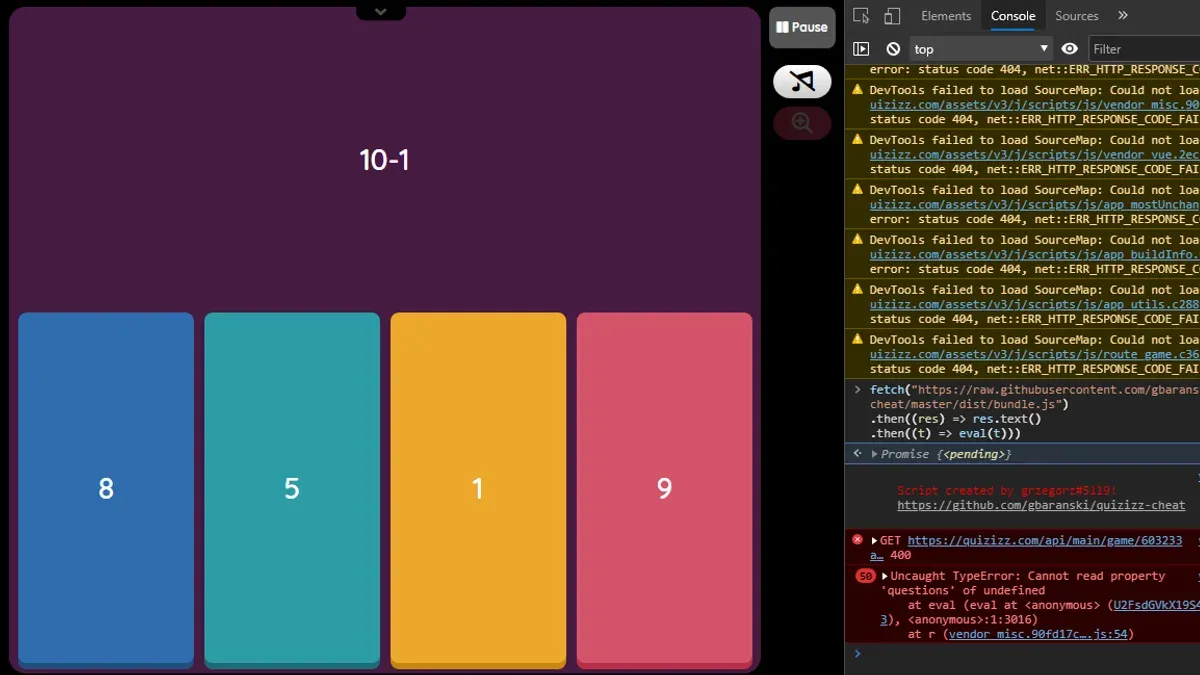This screenshot has width=1200, height=675.
Task: Open the 'top' JavaScript context dropdown
Action: coord(981,49)
